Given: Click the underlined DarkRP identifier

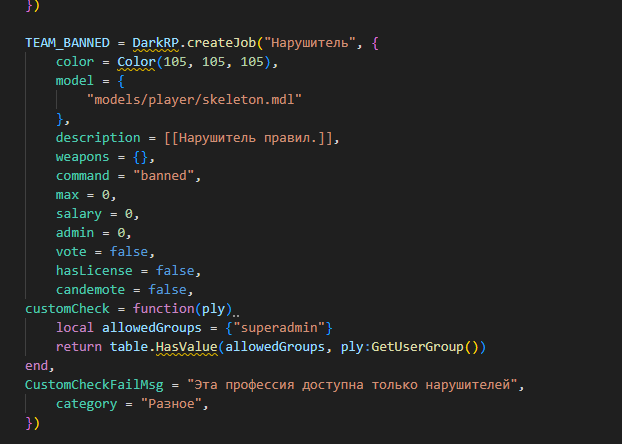Looking at the screenshot, I should tap(156, 42).
